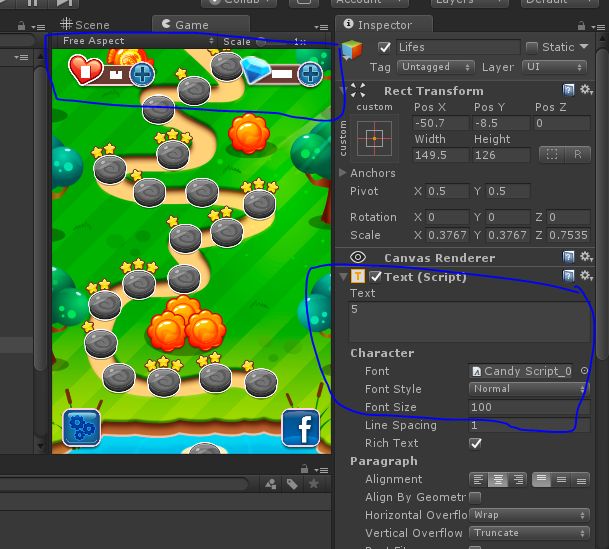Open Rect Transform help reference icon
The height and width of the screenshot is (549, 609).
[x=568, y=90]
